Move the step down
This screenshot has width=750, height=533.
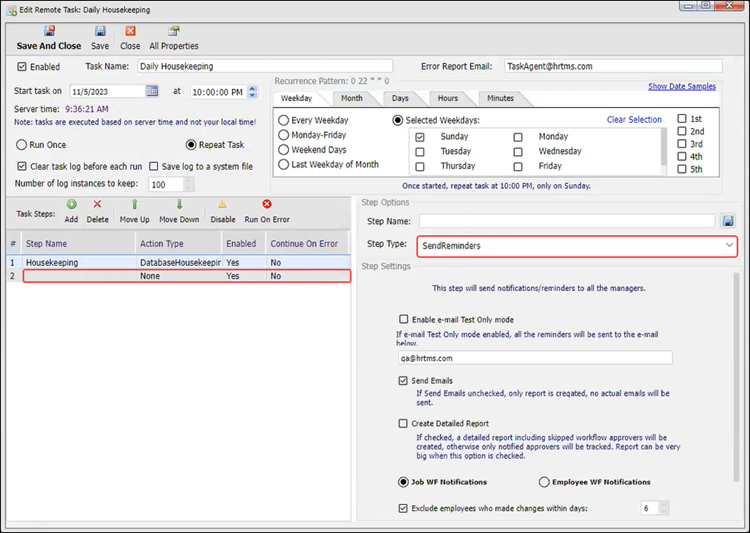coord(179,205)
